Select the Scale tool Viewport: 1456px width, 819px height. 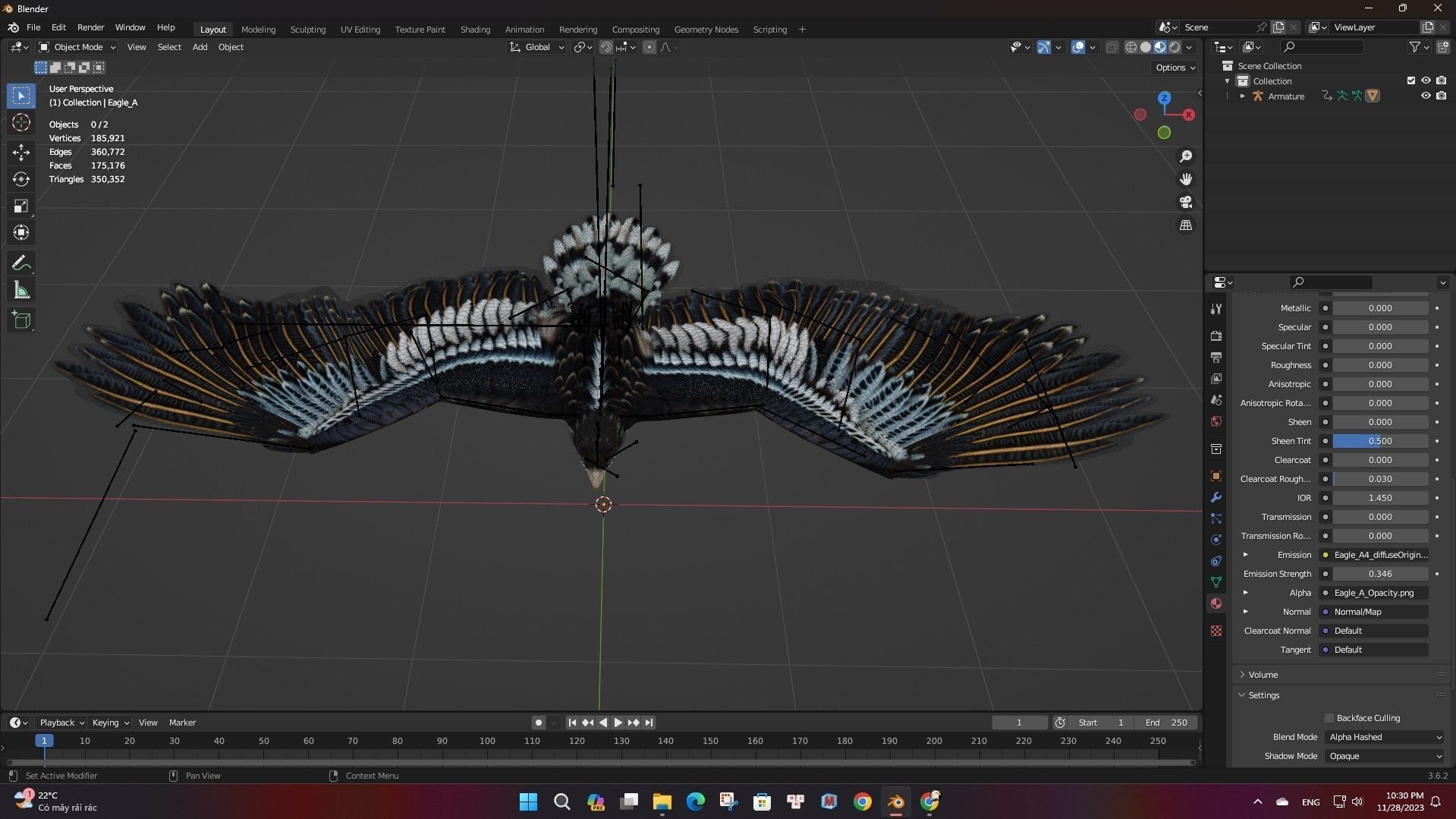[21, 206]
